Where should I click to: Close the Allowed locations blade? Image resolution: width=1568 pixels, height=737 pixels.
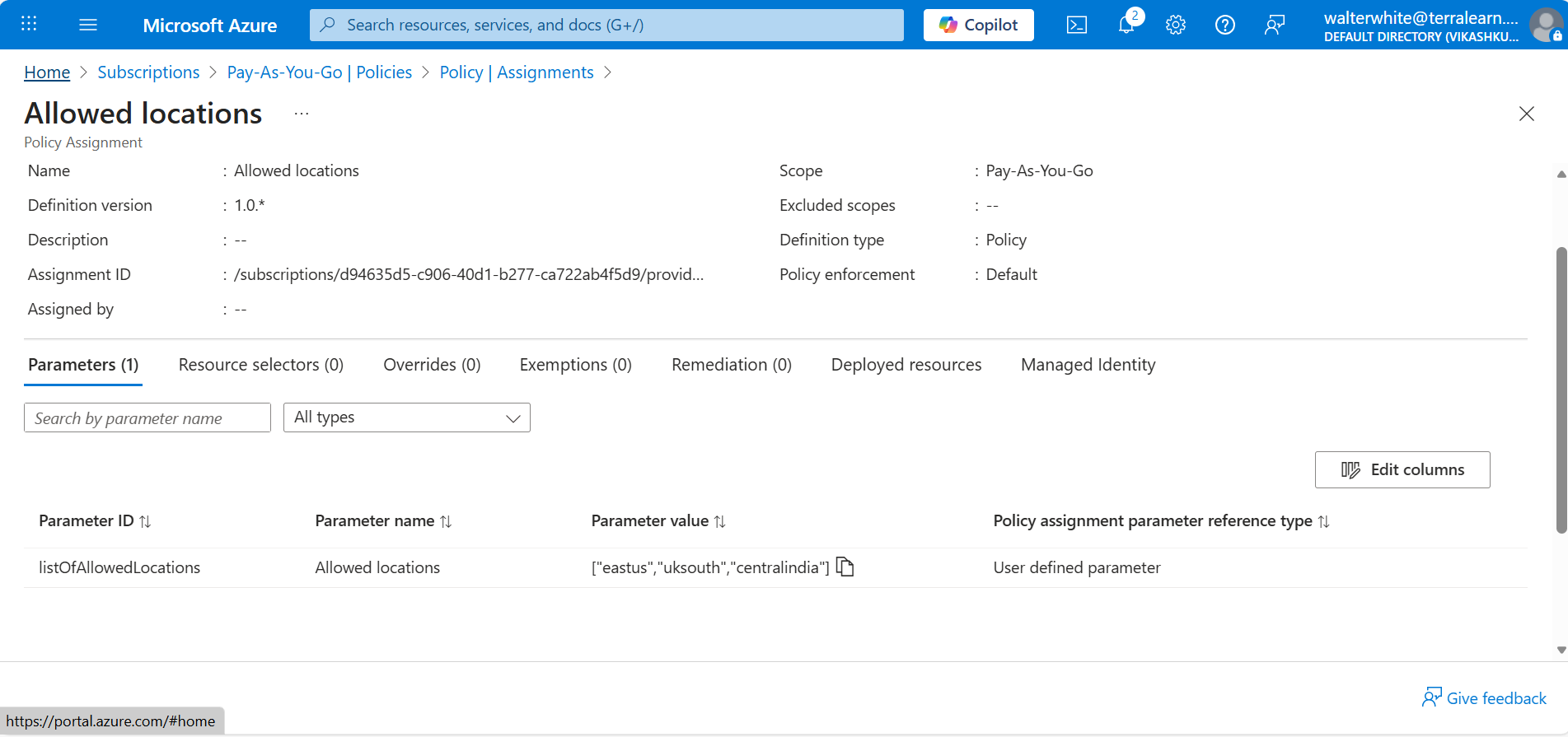pos(1526,114)
